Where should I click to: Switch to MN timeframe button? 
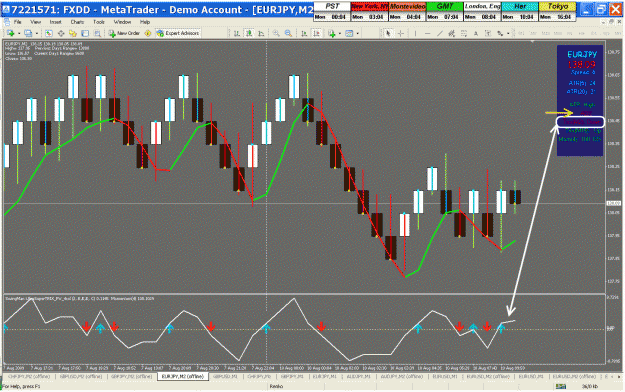coord(617,33)
